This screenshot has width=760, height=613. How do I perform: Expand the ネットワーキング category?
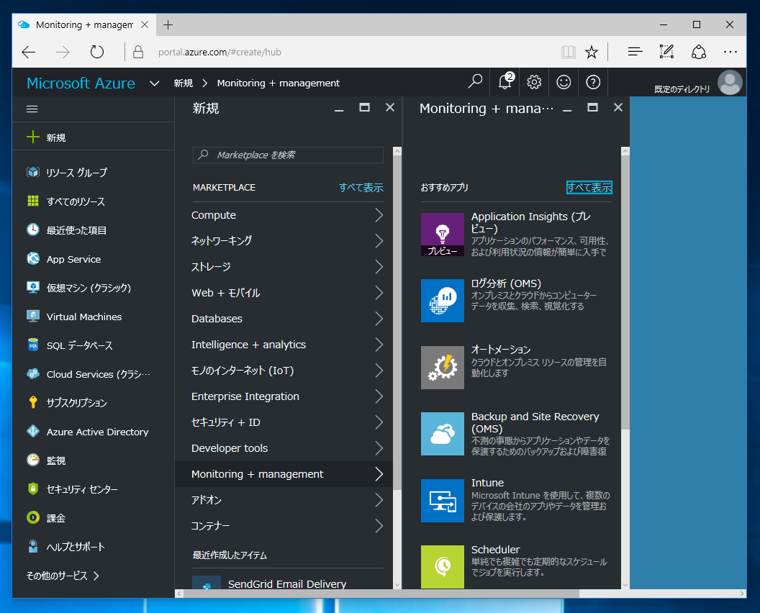pos(287,241)
